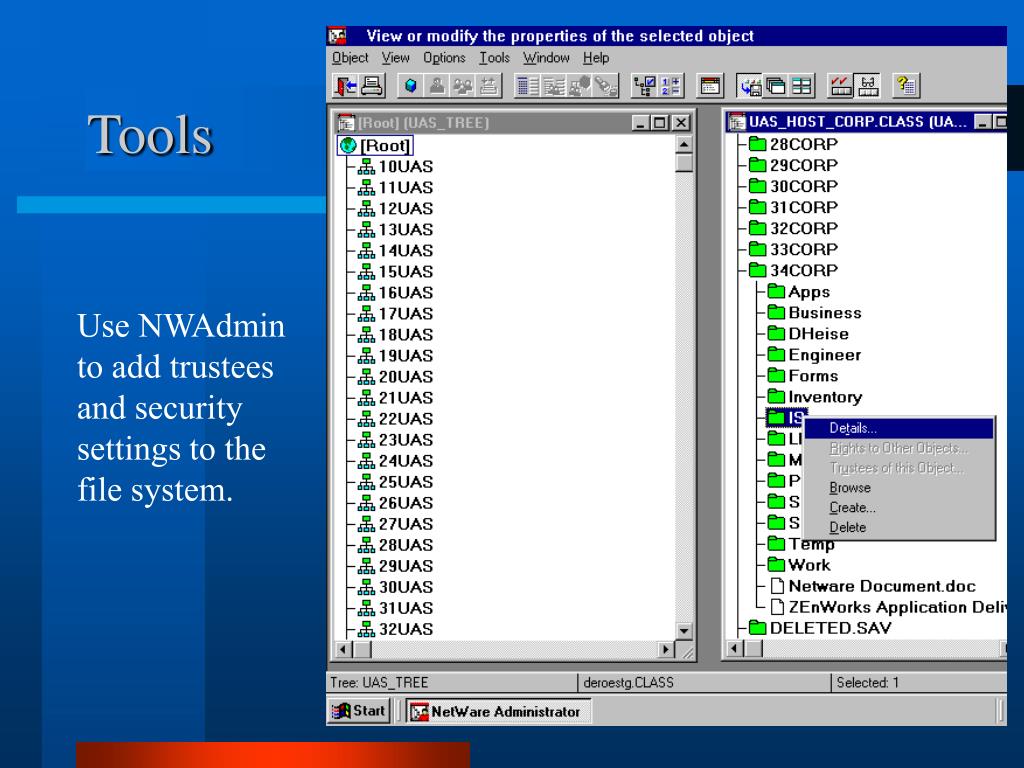This screenshot has width=1024, height=768.
Task: Click the Exit door toolbar icon
Action: point(345,86)
